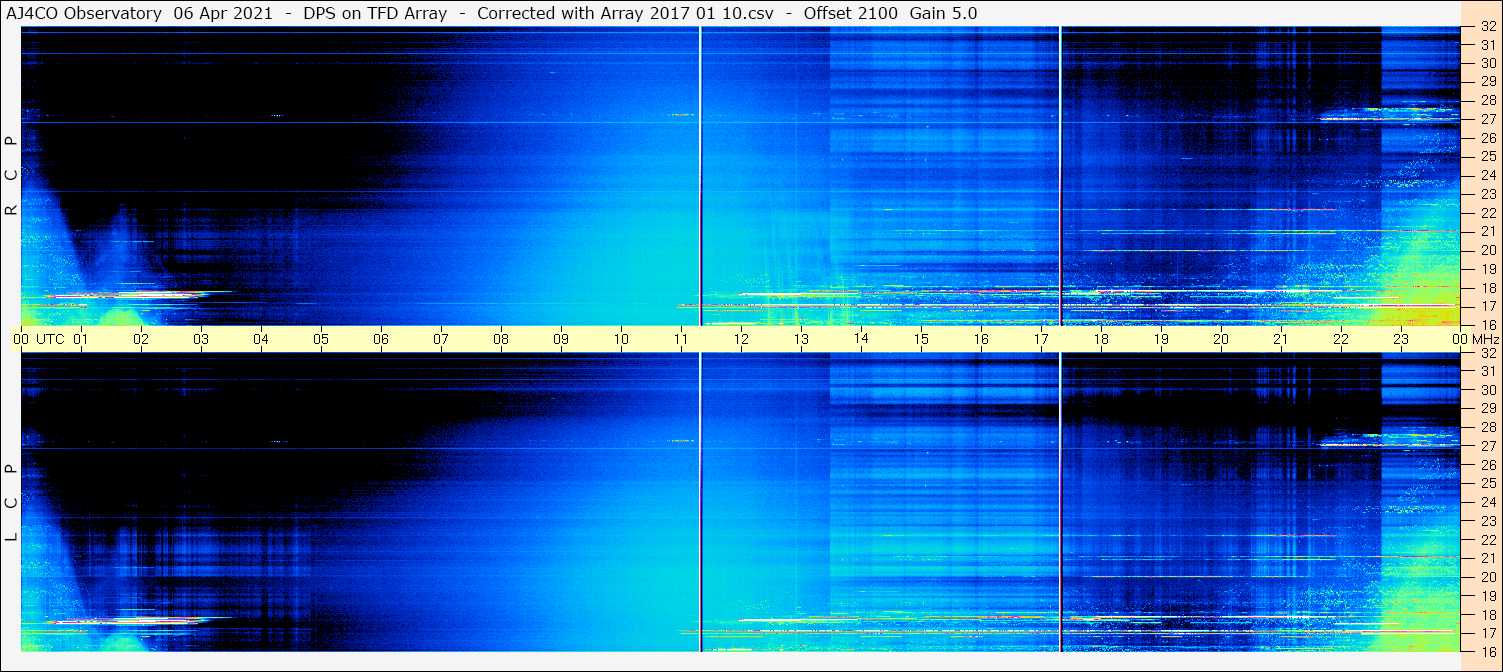1503x672 pixels.
Task: Click the 14 hour tick label
Action: tap(861, 339)
